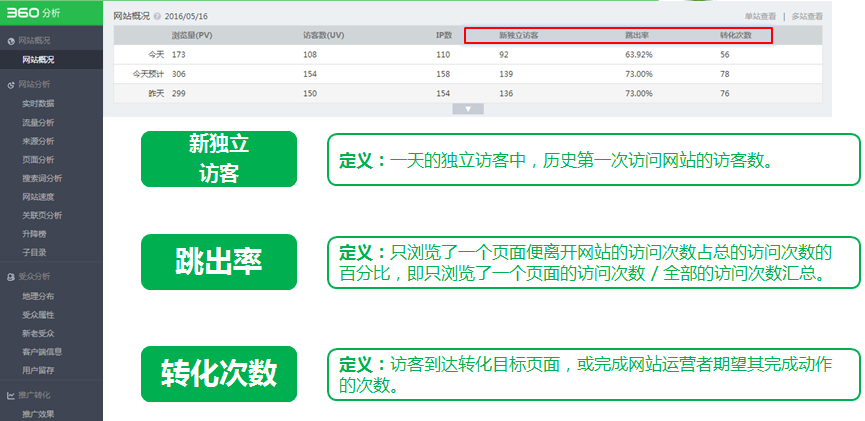Open 实时数据 in the sidebar
The image size is (865, 421).
click(x=38, y=103)
